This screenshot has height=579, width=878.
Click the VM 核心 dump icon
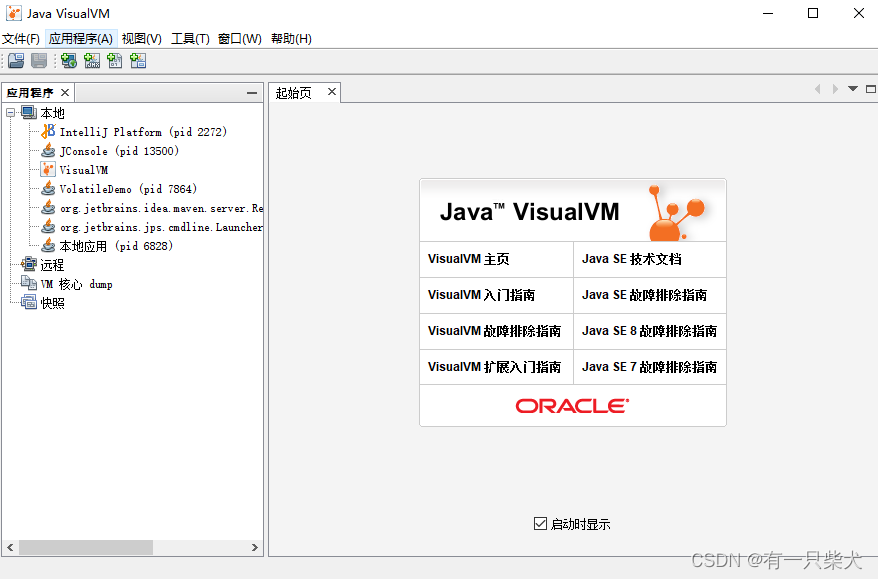[x=29, y=283]
